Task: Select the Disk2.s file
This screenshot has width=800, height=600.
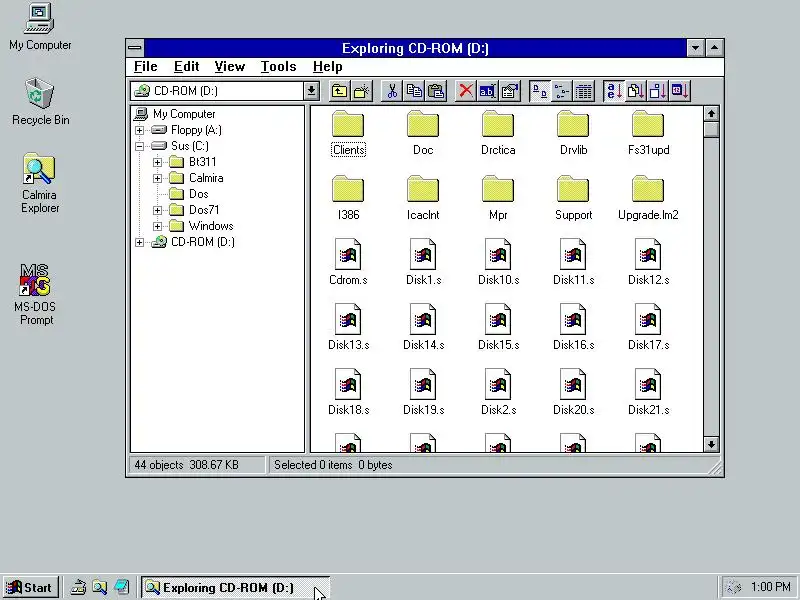Action: coord(498,393)
